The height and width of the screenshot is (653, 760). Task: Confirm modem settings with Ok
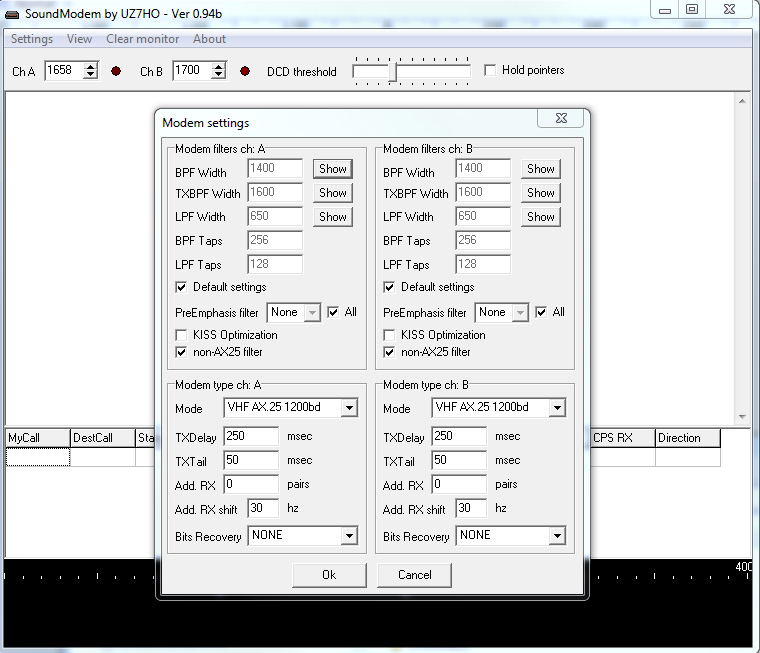tap(329, 575)
